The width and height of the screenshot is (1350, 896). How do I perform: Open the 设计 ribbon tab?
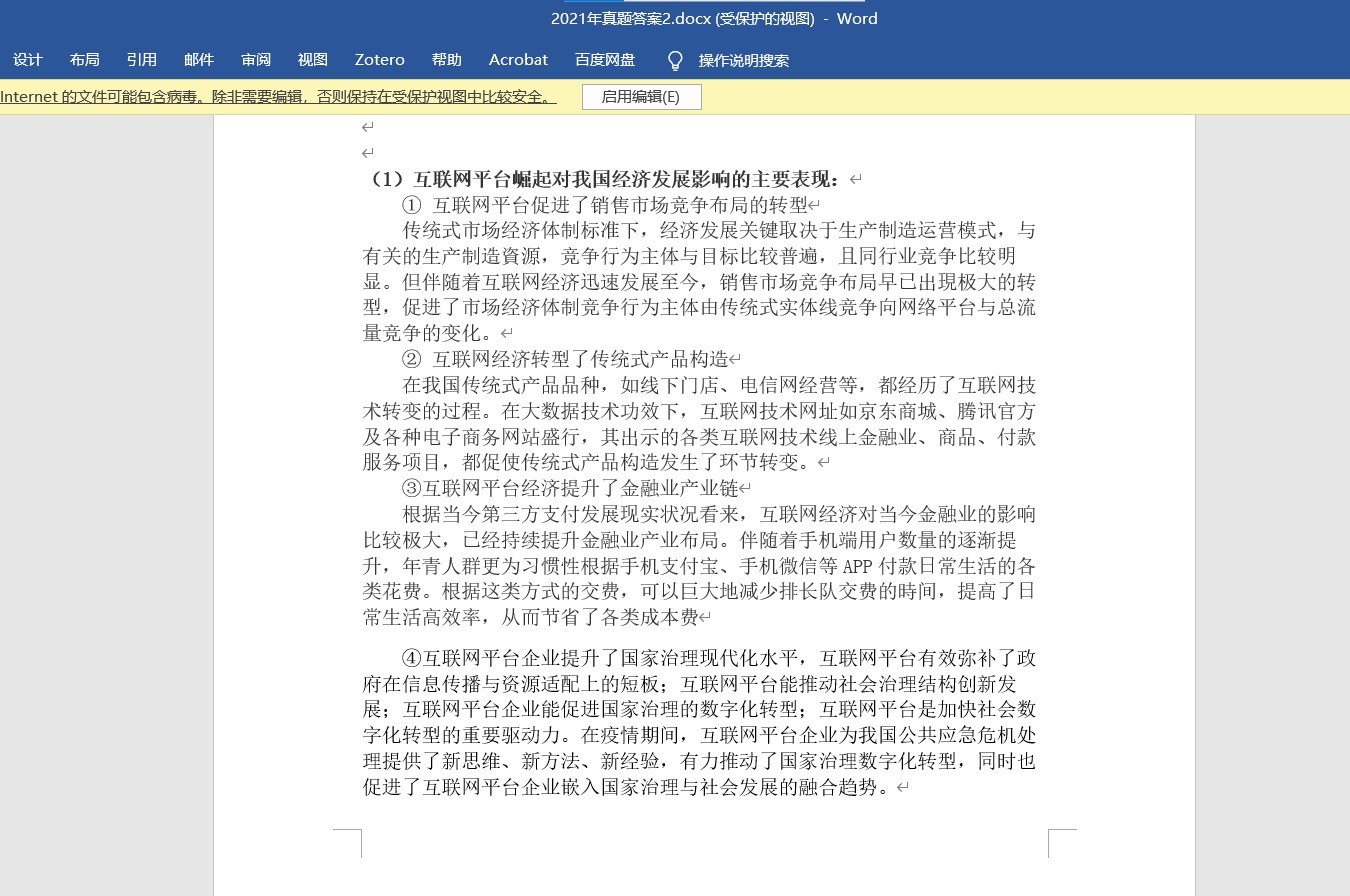[28, 60]
